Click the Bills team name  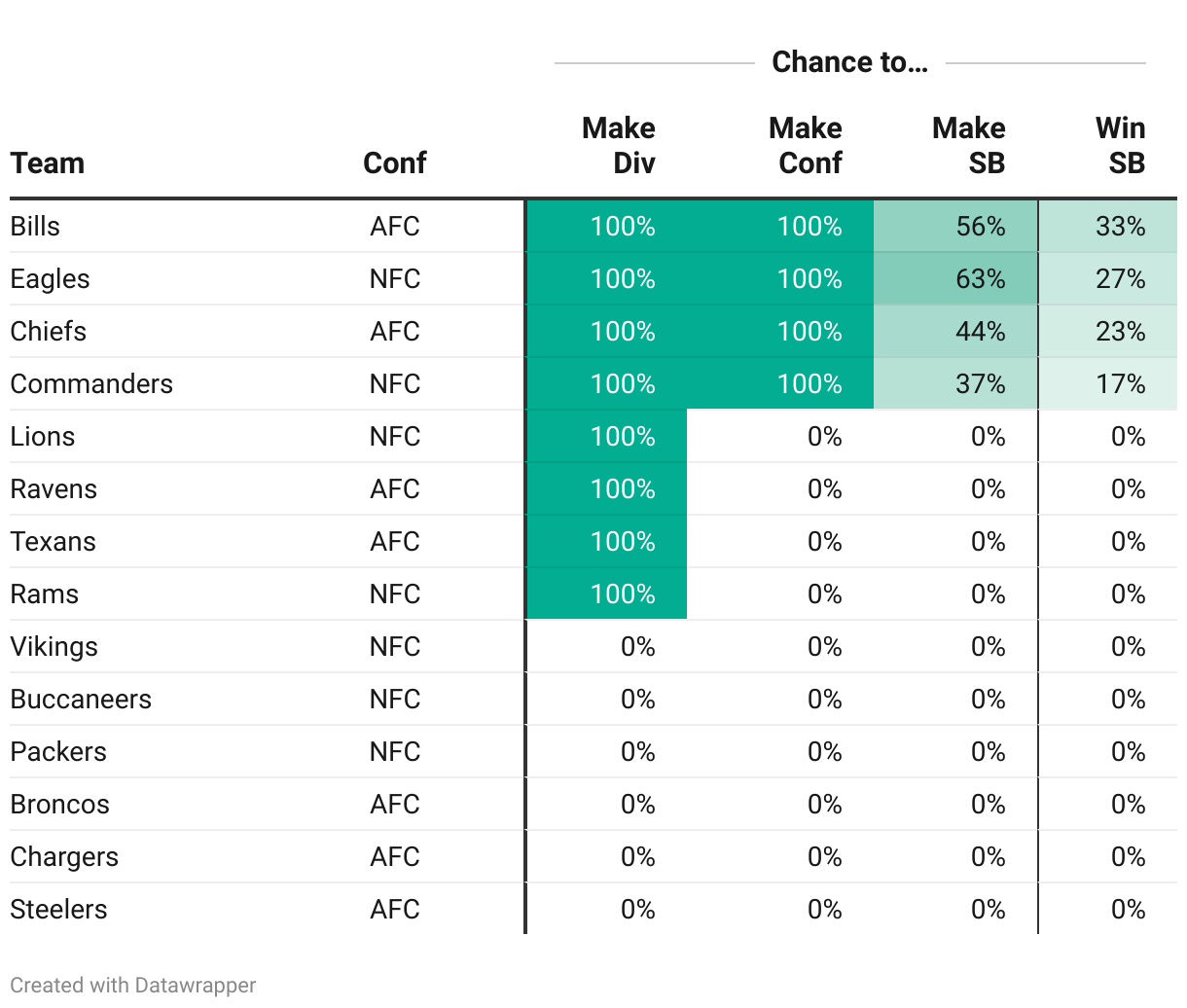tap(35, 226)
